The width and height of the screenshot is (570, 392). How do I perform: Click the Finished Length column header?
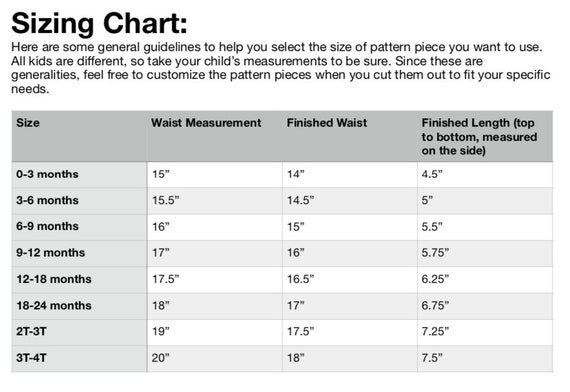[479, 137]
